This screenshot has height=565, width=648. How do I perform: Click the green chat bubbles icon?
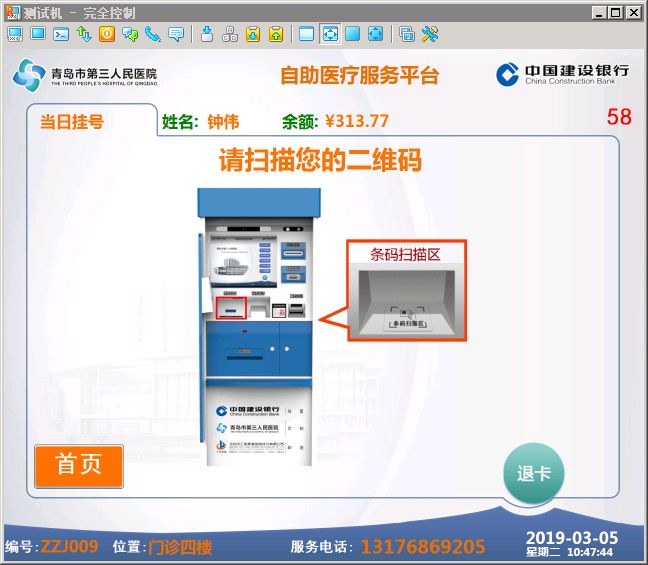(x=130, y=34)
